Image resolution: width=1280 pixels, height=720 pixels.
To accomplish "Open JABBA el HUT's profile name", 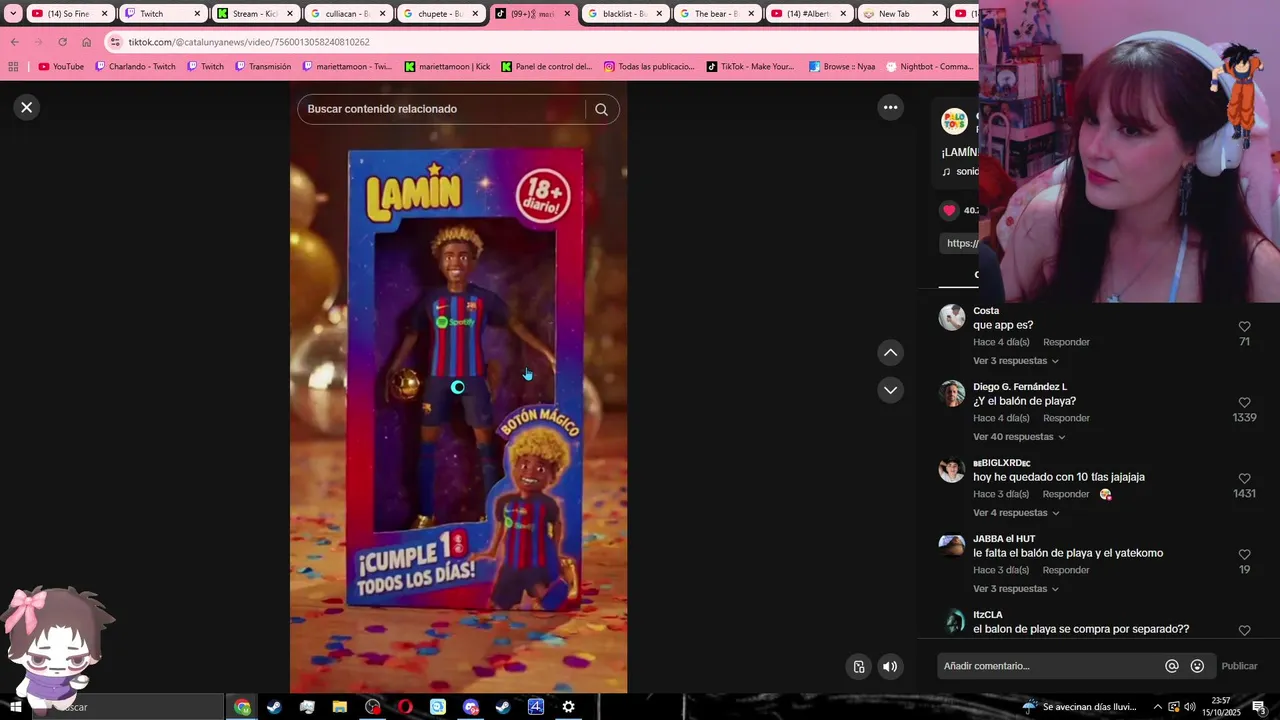I will [1004, 539].
